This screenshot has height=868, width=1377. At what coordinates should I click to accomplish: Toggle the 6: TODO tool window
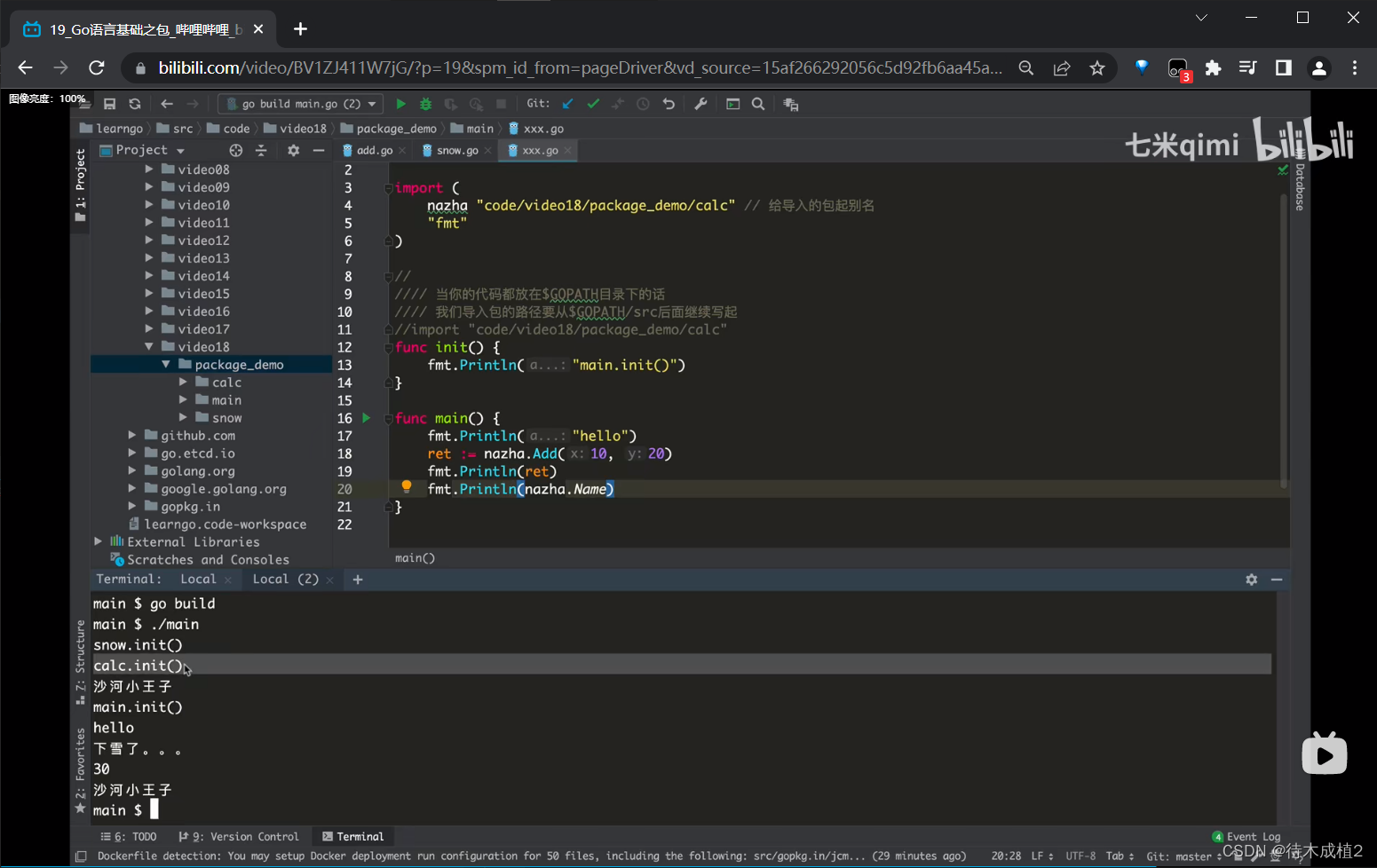(x=129, y=836)
